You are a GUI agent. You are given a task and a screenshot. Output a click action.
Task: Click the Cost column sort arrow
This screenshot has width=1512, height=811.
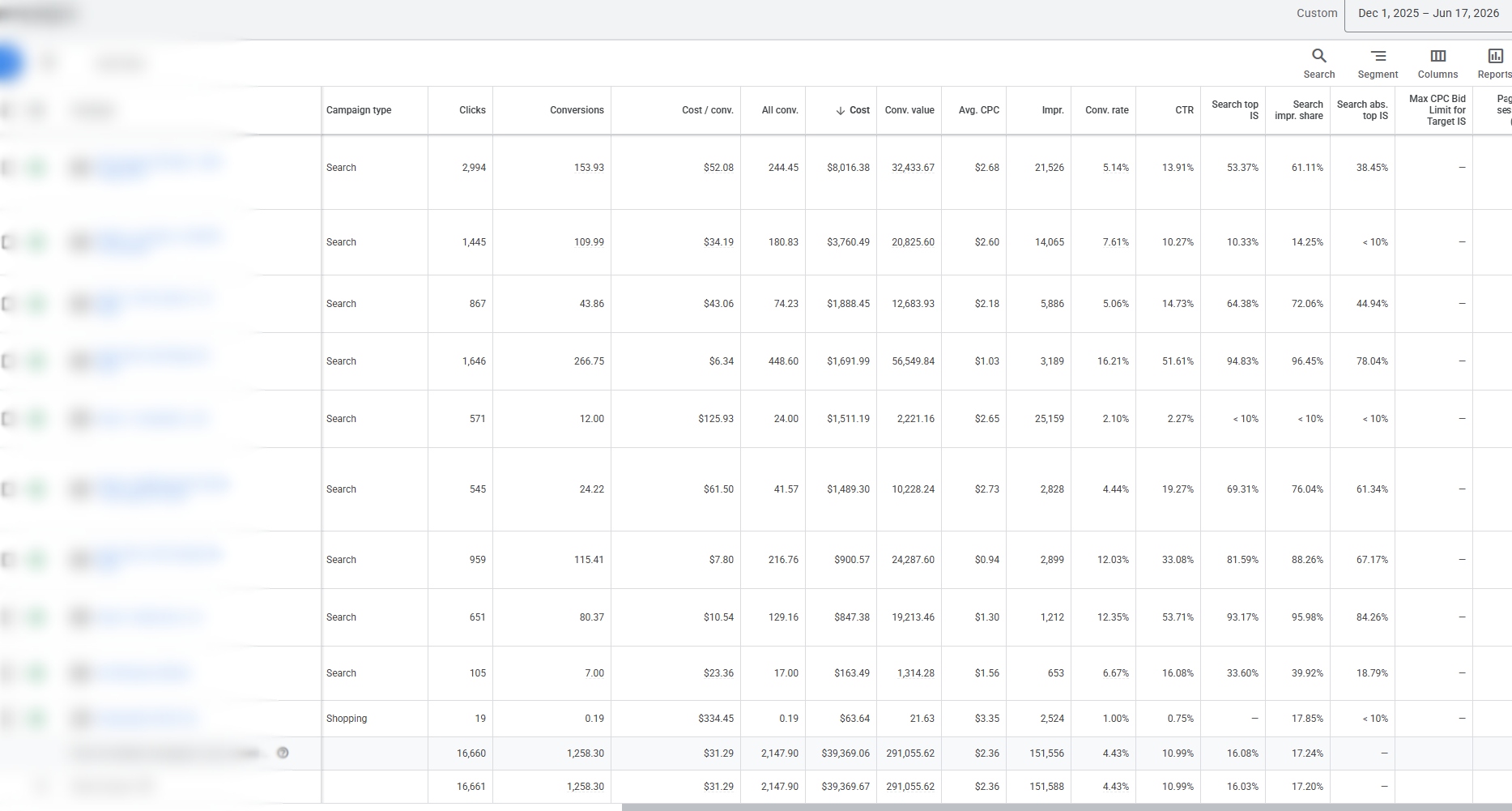coord(841,110)
